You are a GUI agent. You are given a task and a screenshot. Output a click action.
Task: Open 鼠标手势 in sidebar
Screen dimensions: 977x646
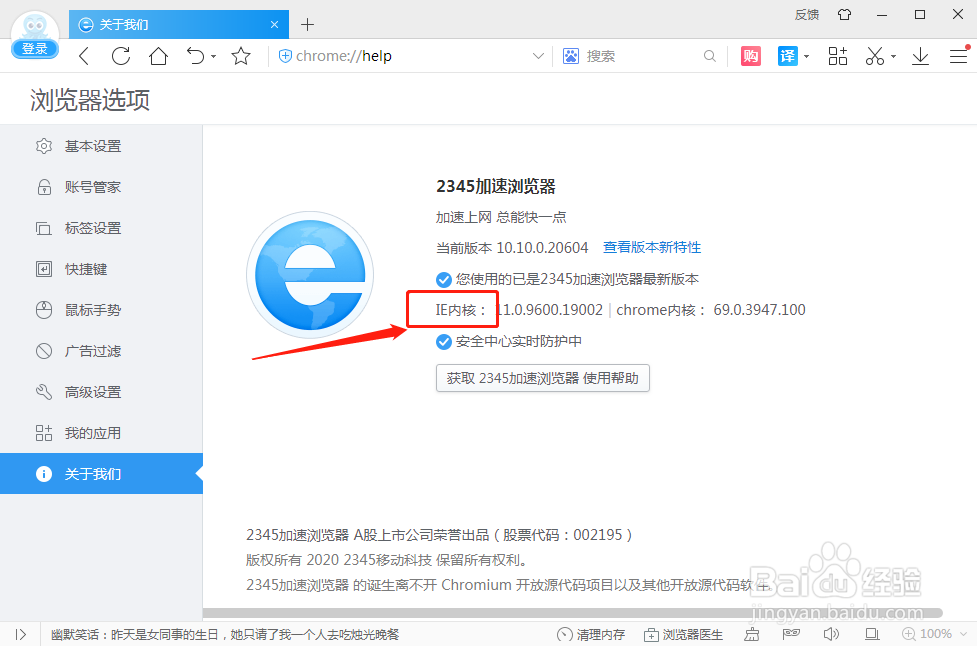click(x=101, y=310)
